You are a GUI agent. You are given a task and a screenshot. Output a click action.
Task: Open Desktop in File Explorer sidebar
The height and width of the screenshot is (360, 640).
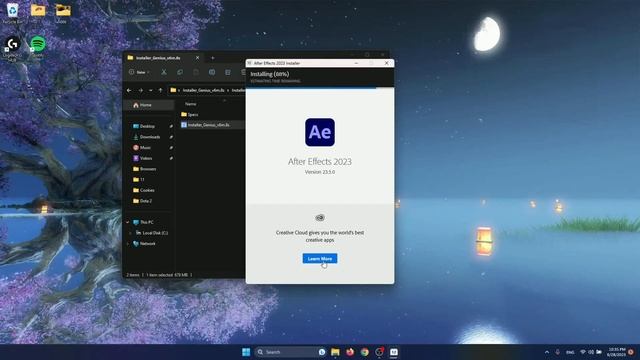point(148,126)
